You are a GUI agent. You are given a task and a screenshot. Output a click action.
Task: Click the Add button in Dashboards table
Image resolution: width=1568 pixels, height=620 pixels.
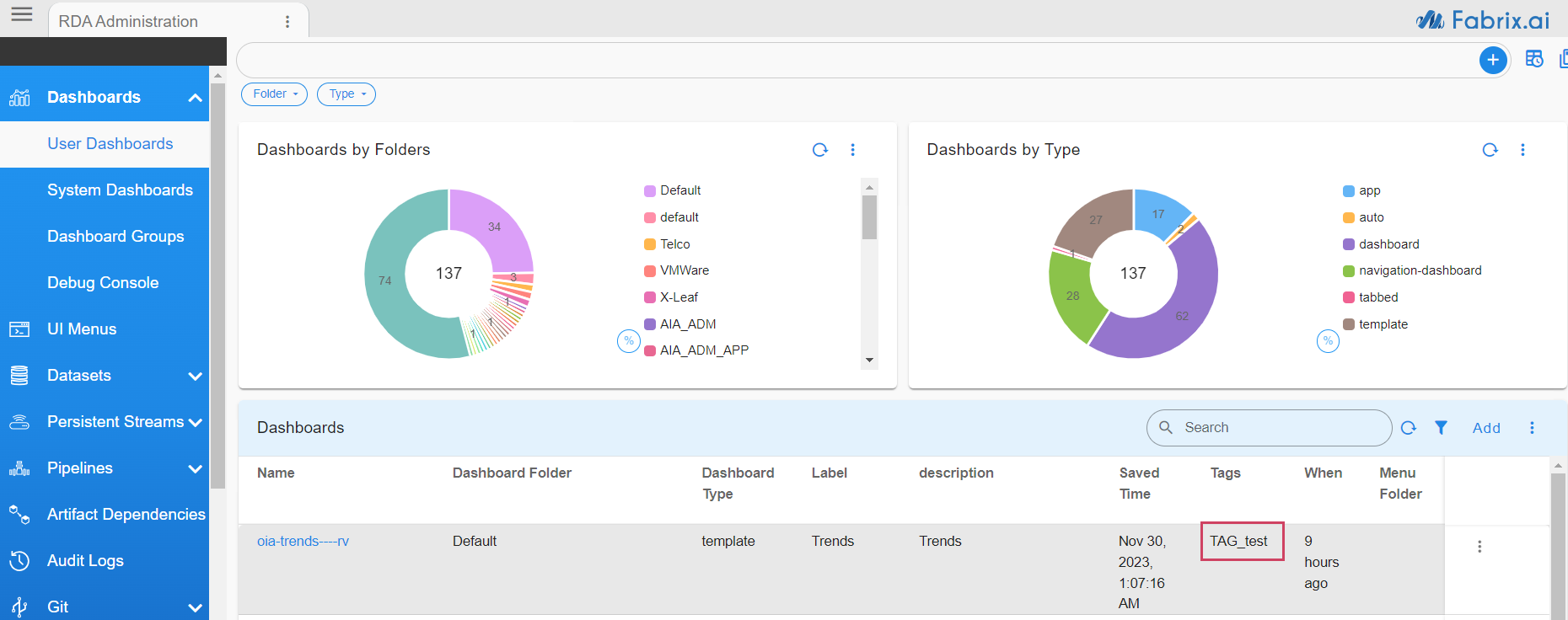[1486, 428]
